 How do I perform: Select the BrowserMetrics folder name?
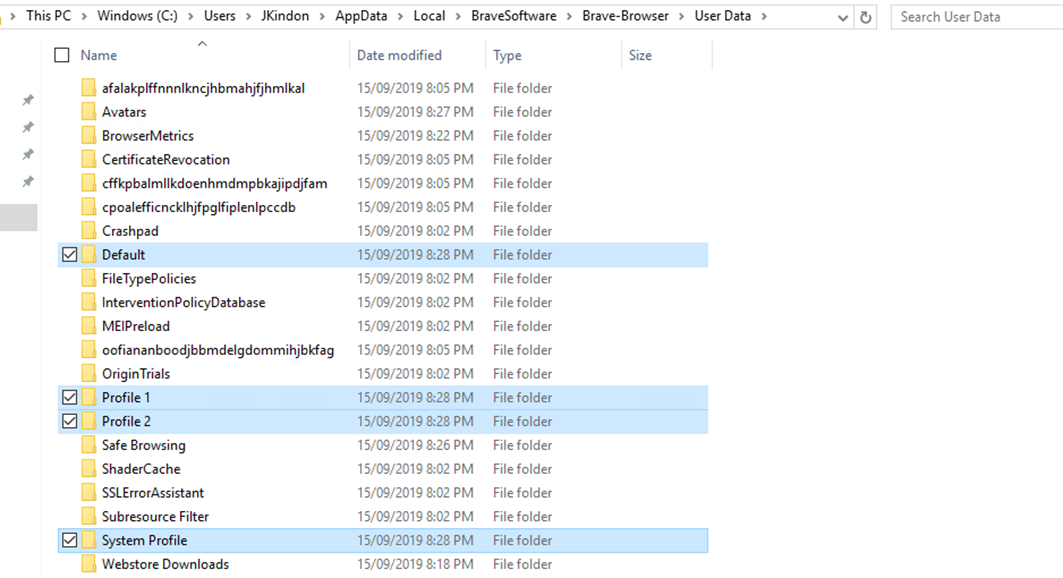click(x=148, y=136)
